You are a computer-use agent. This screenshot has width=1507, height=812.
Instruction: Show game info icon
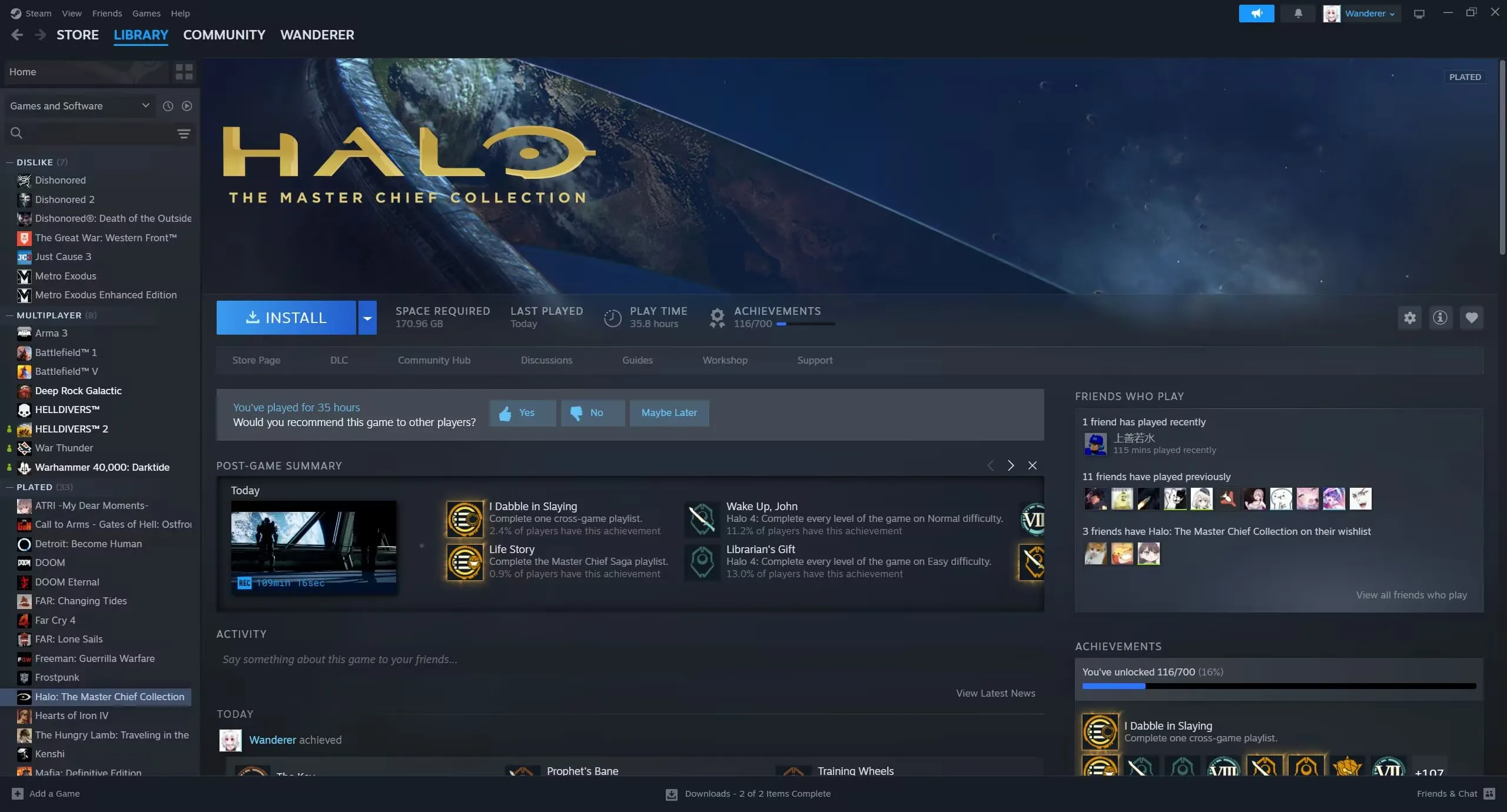(x=1440, y=318)
